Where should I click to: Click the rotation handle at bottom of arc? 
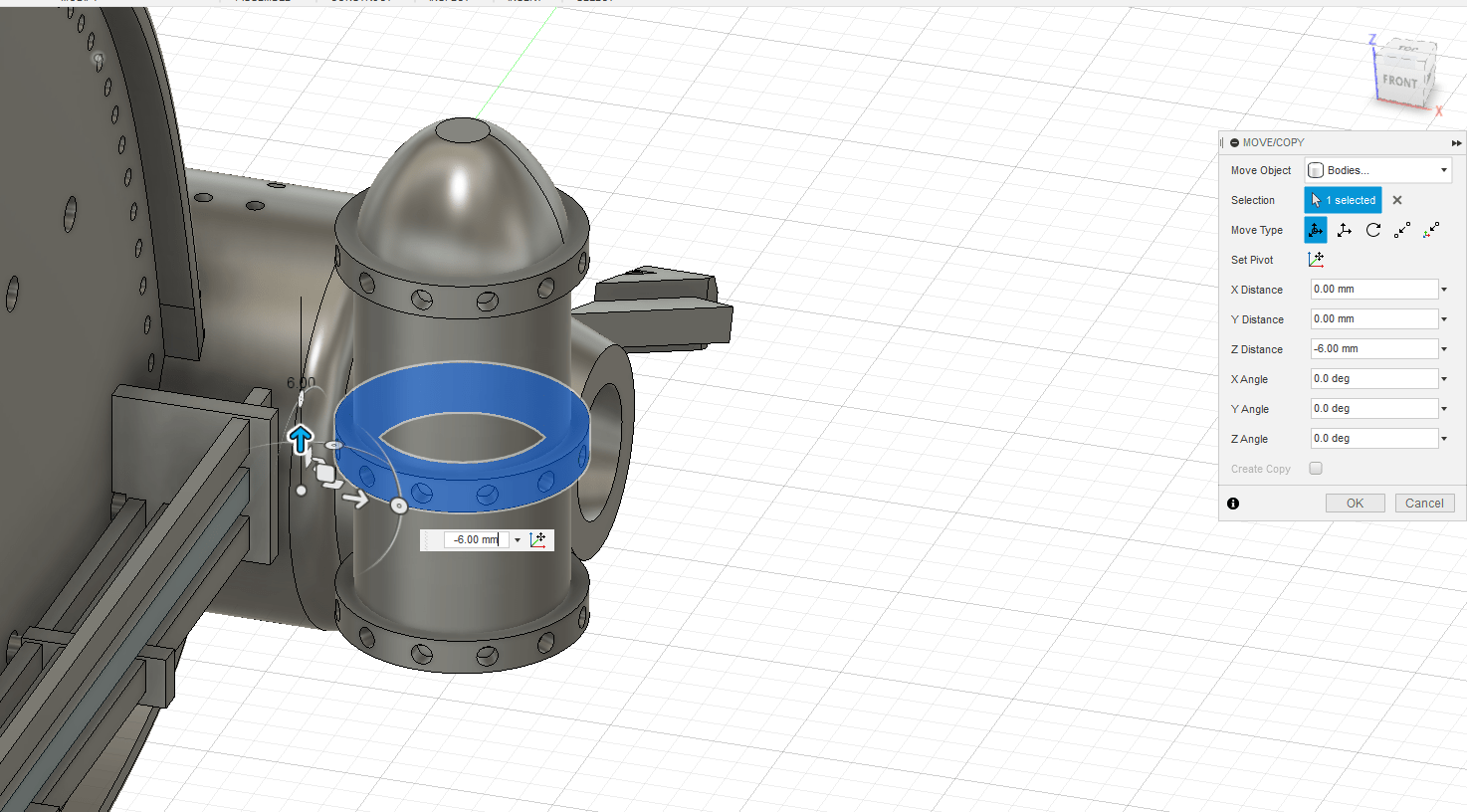(x=399, y=506)
